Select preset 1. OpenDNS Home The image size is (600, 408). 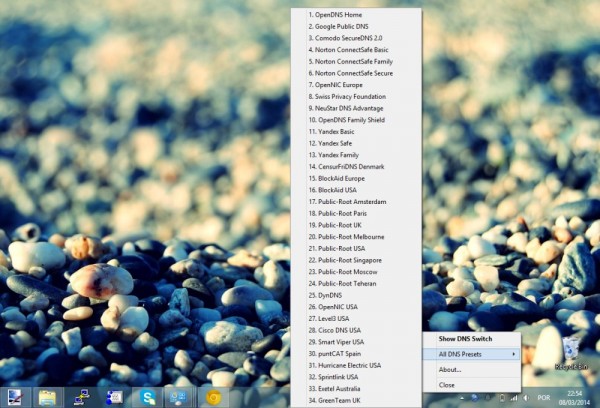pos(356,15)
